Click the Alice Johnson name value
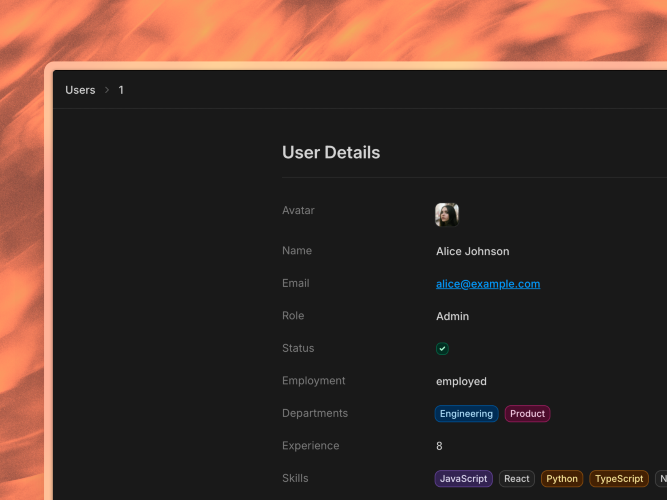The image size is (667, 500). pyautogui.click(x=472, y=251)
